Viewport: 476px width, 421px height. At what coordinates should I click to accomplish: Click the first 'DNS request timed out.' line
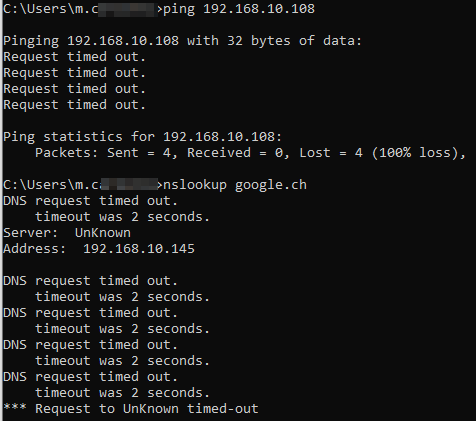click(90, 201)
